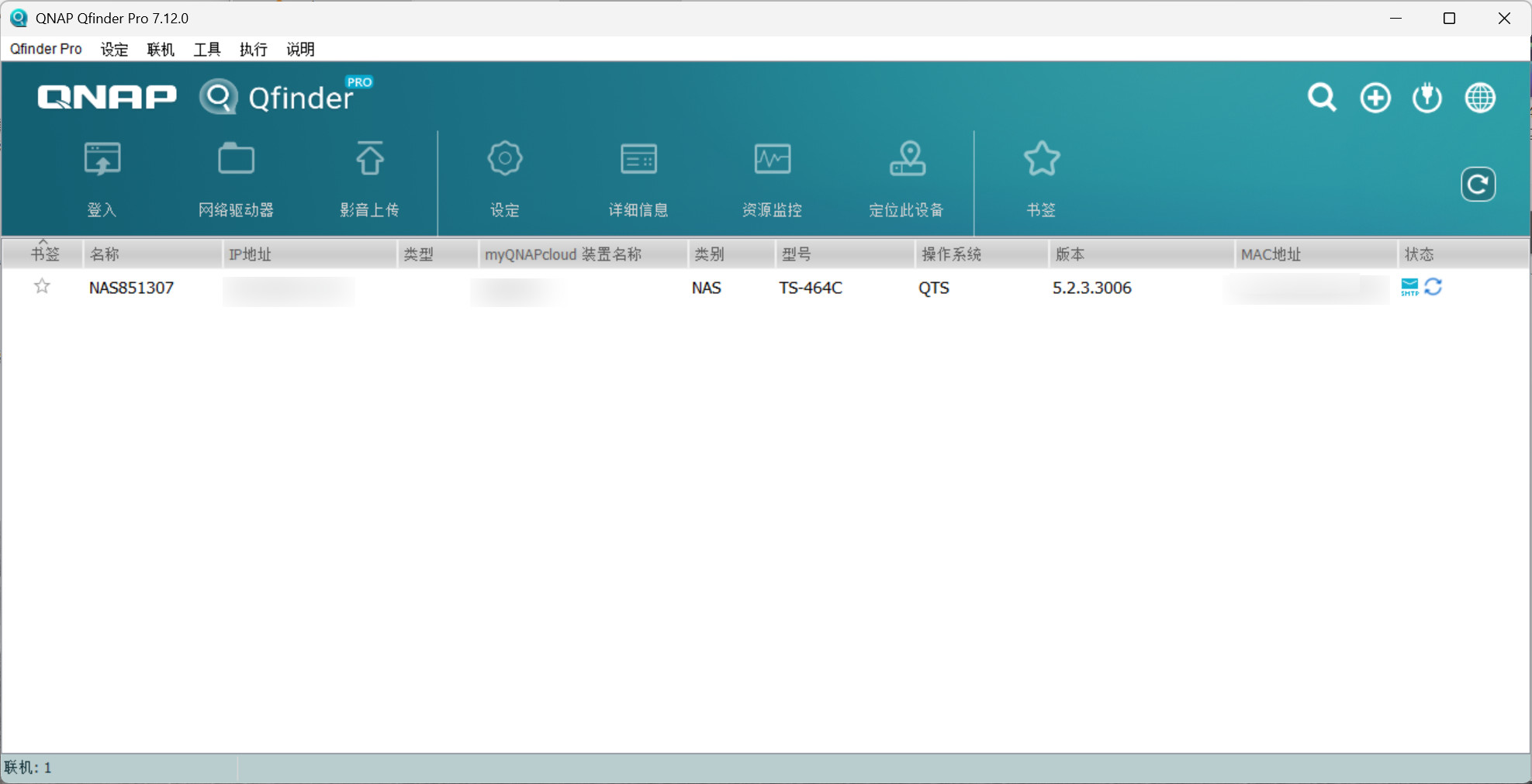Screen dimensions: 1532x784
Task: Click the TS-464C model cell
Action: pyautogui.click(x=811, y=288)
